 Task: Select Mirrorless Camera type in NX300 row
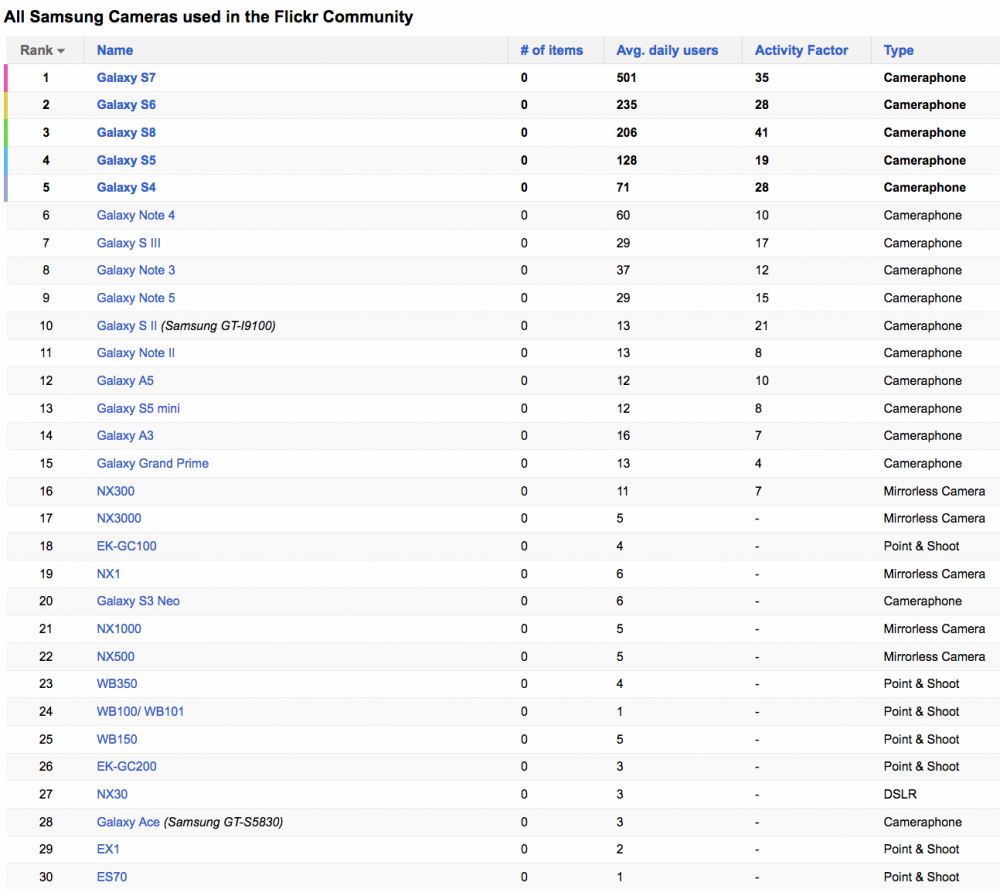pyautogui.click(x=934, y=491)
